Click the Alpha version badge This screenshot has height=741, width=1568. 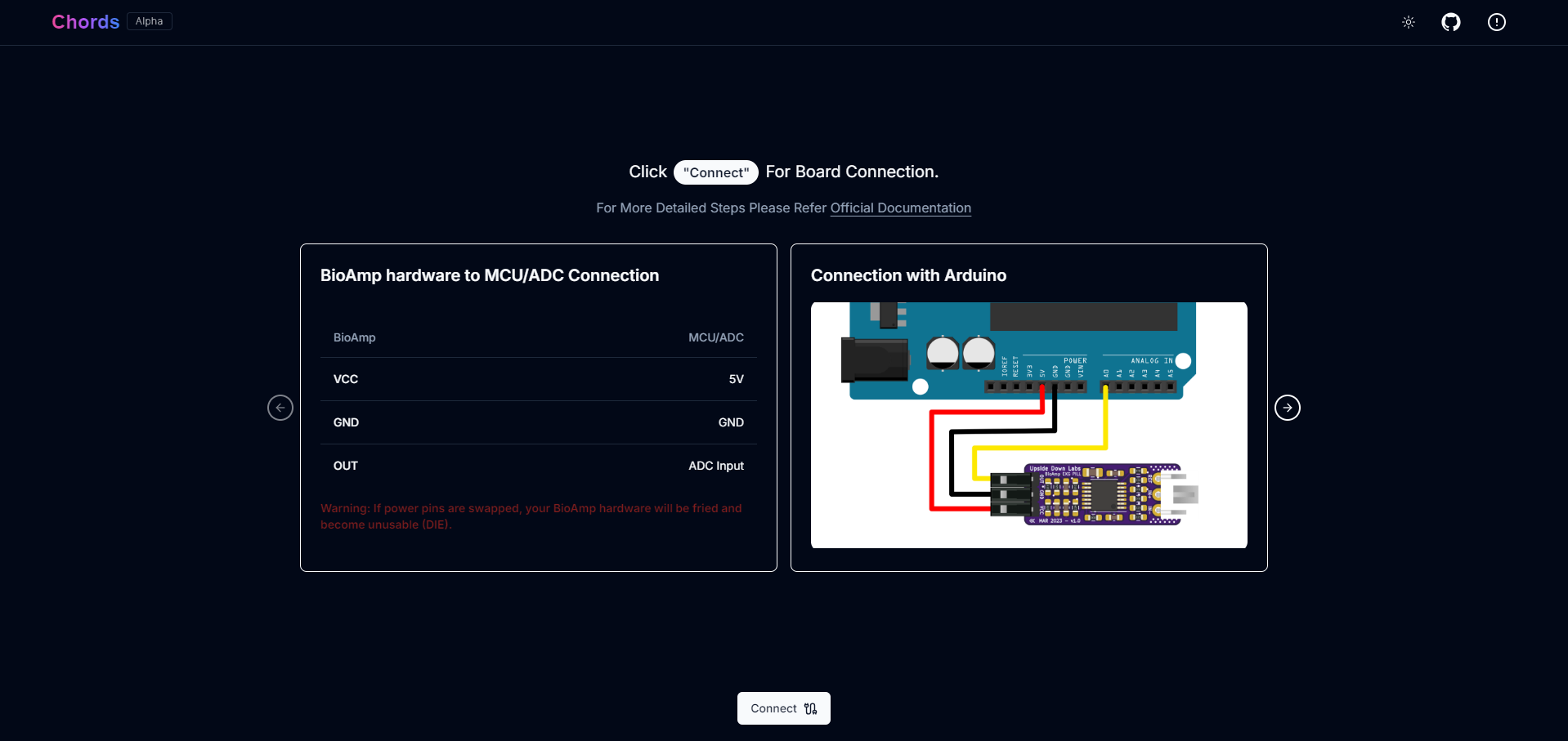tap(149, 21)
